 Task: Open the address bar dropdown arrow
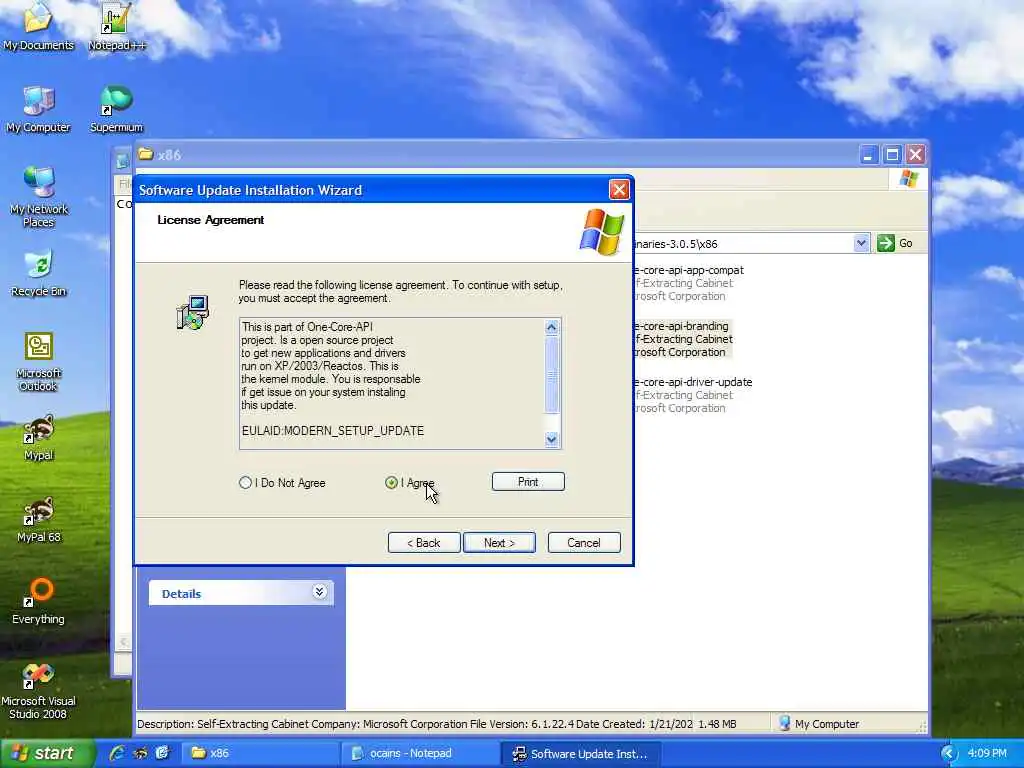(x=861, y=243)
